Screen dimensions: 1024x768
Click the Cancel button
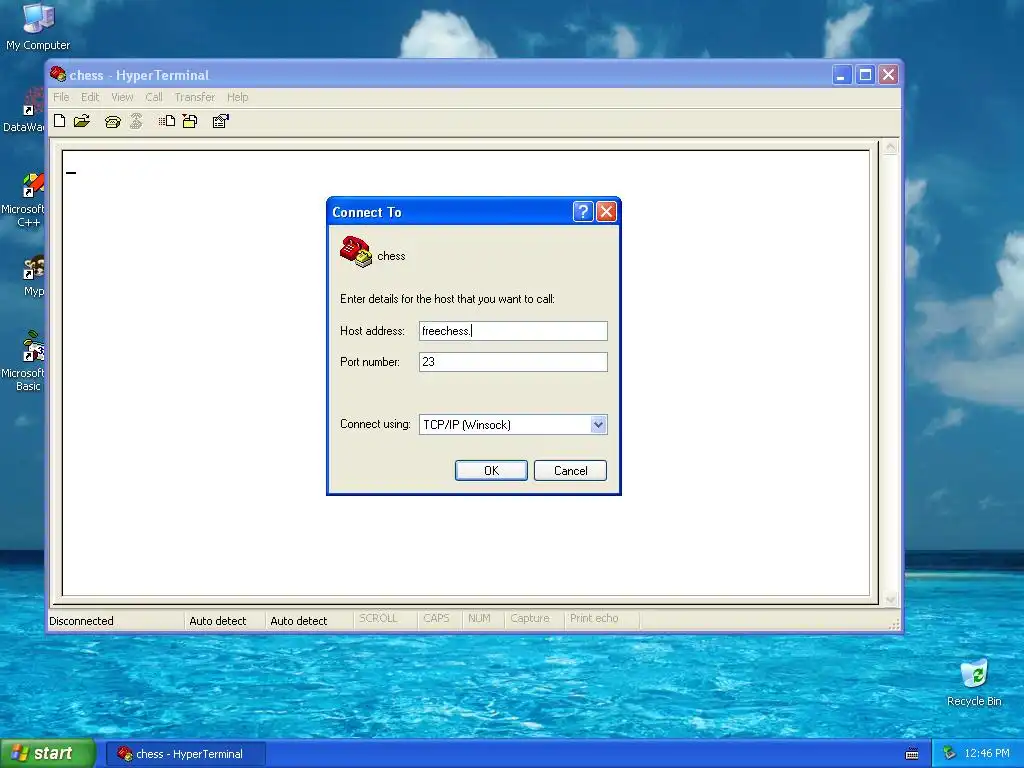coord(570,470)
